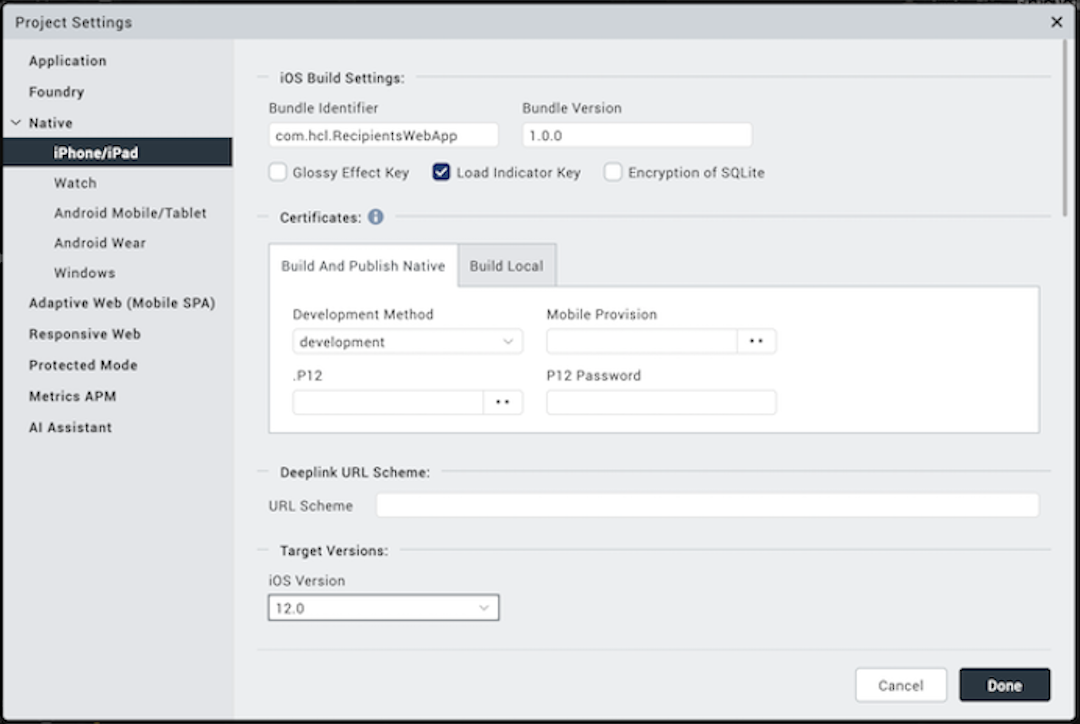Enable Encryption of SQLite checkbox
Image resolution: width=1080 pixels, height=724 pixels.
[613, 173]
